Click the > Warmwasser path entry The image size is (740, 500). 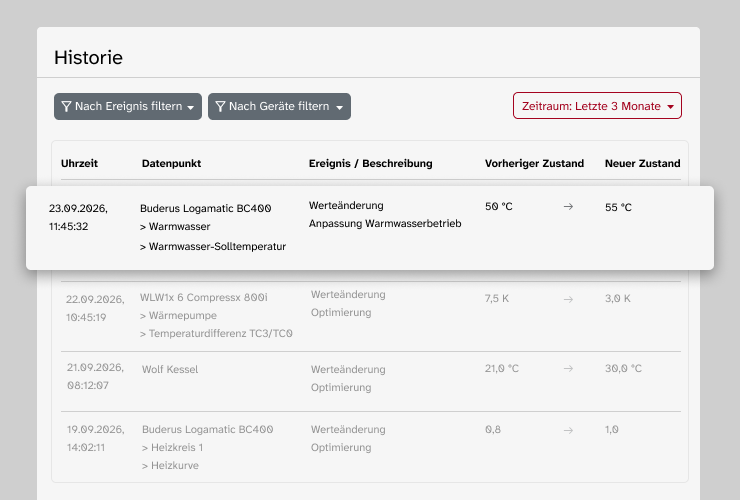pyautogui.click(x=175, y=227)
